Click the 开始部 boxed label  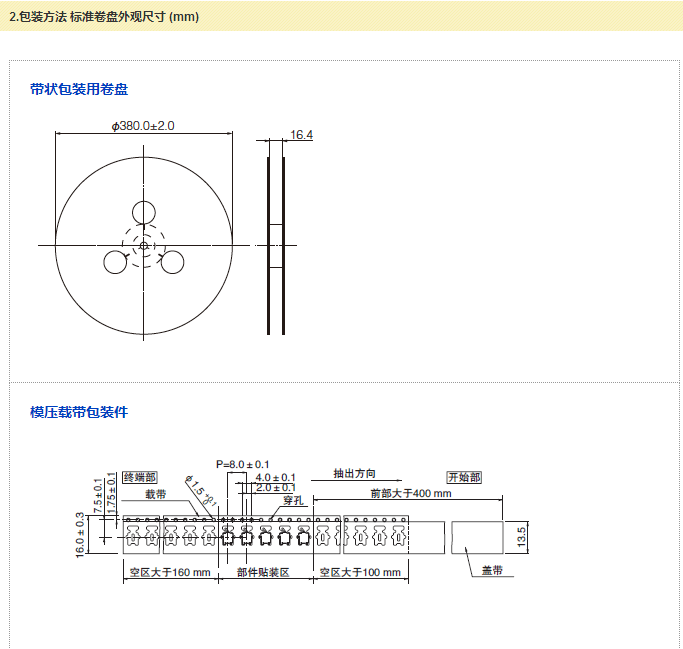tap(464, 477)
